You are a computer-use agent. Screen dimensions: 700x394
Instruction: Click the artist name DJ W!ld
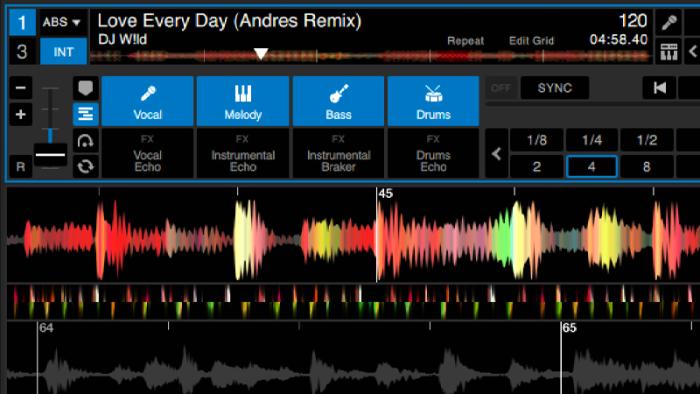click(x=122, y=40)
